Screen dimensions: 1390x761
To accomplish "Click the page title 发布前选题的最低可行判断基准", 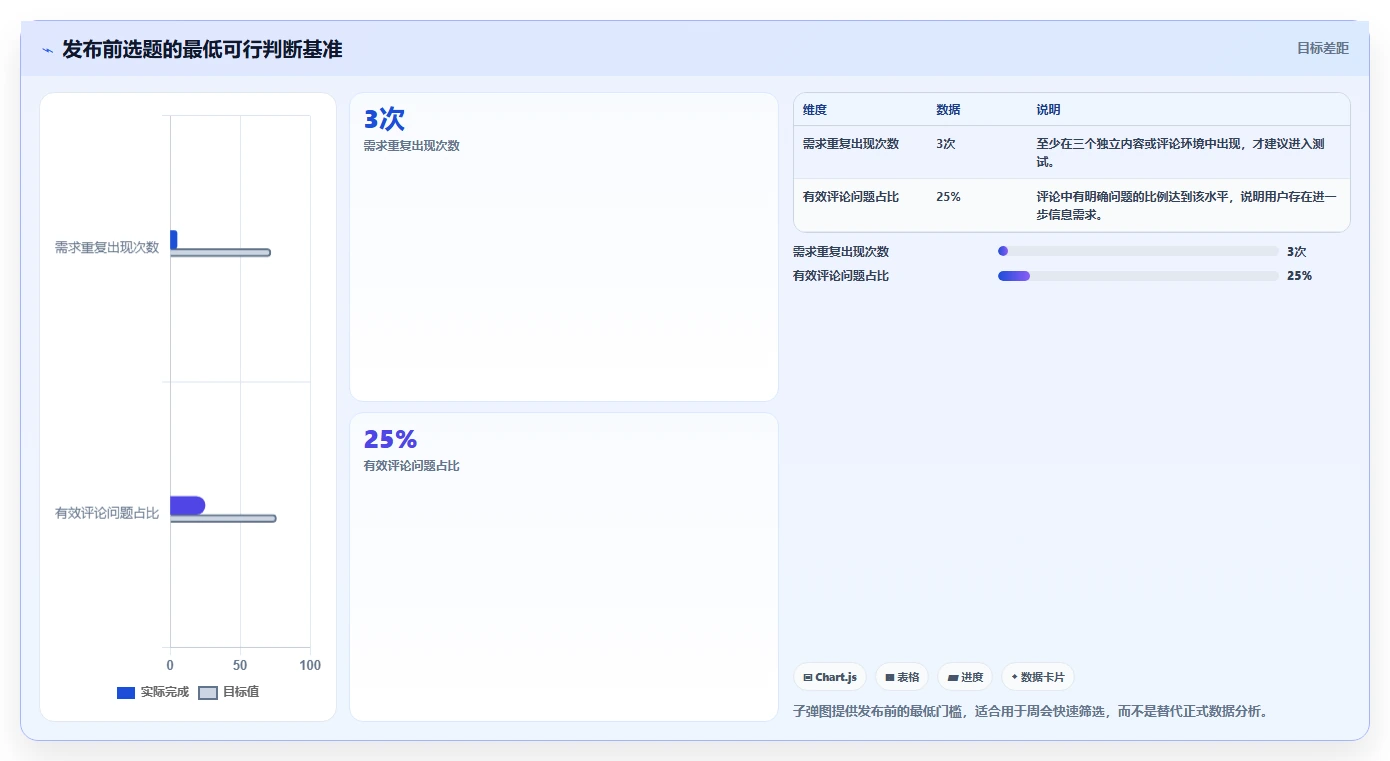I will tap(202, 49).
